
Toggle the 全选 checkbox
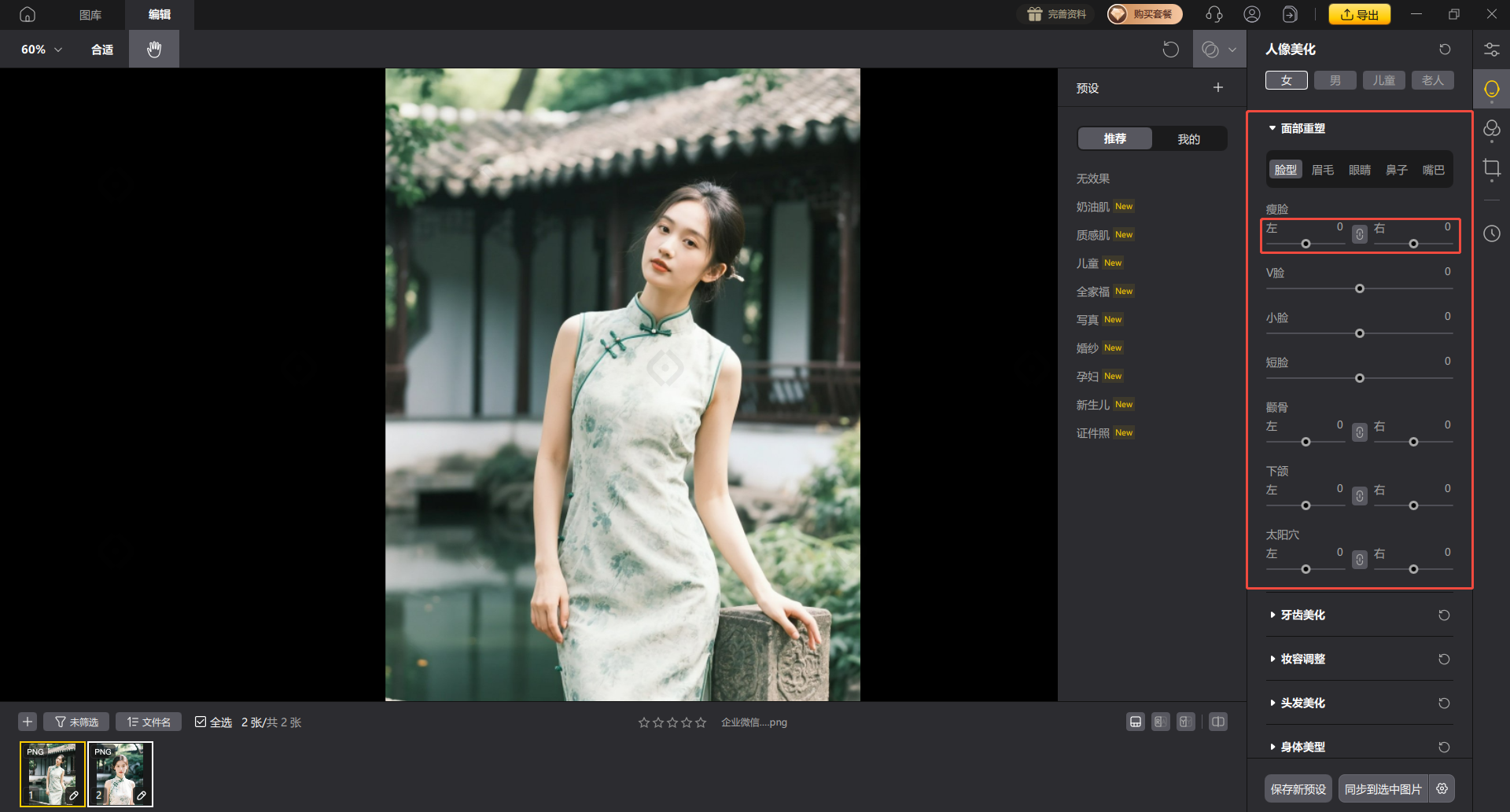pos(201,722)
